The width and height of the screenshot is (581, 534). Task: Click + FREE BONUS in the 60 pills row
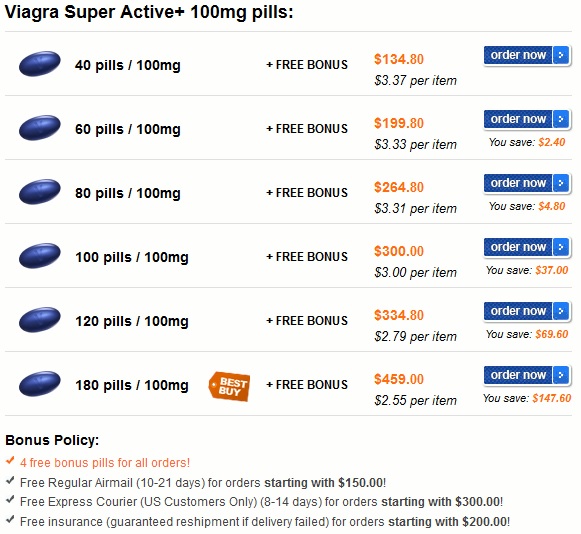click(307, 129)
